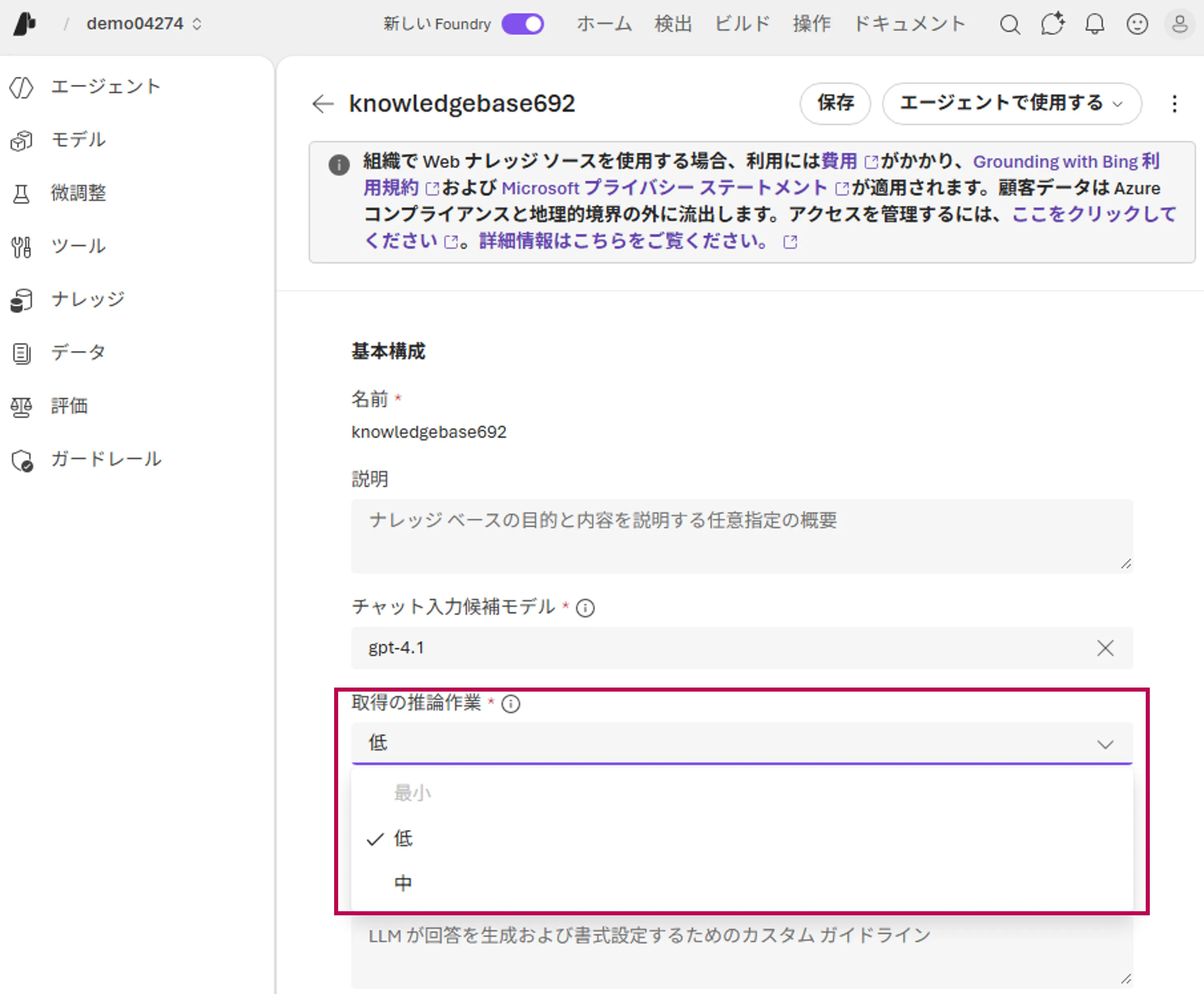This screenshot has height=994, width=1204.
Task: Click the info icon beside 取得の推論作業
Action: 511,704
